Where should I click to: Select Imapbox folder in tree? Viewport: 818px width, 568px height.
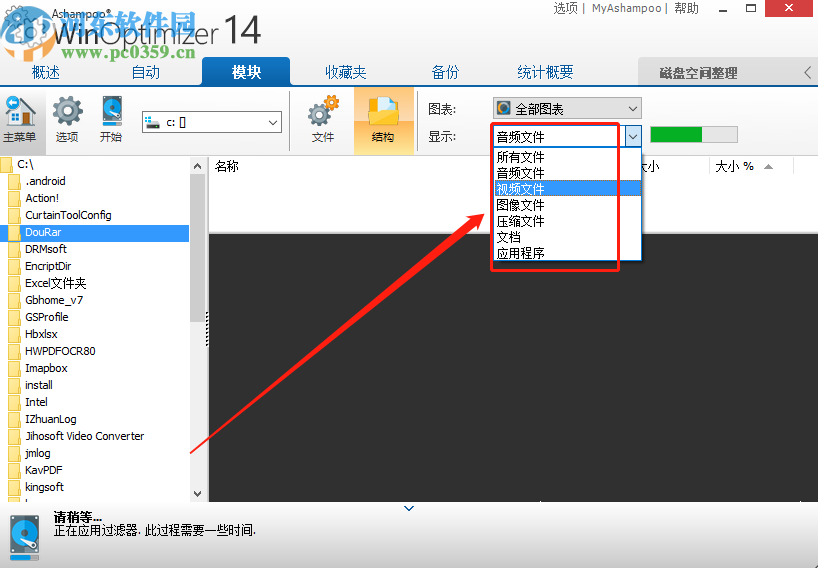coord(46,368)
